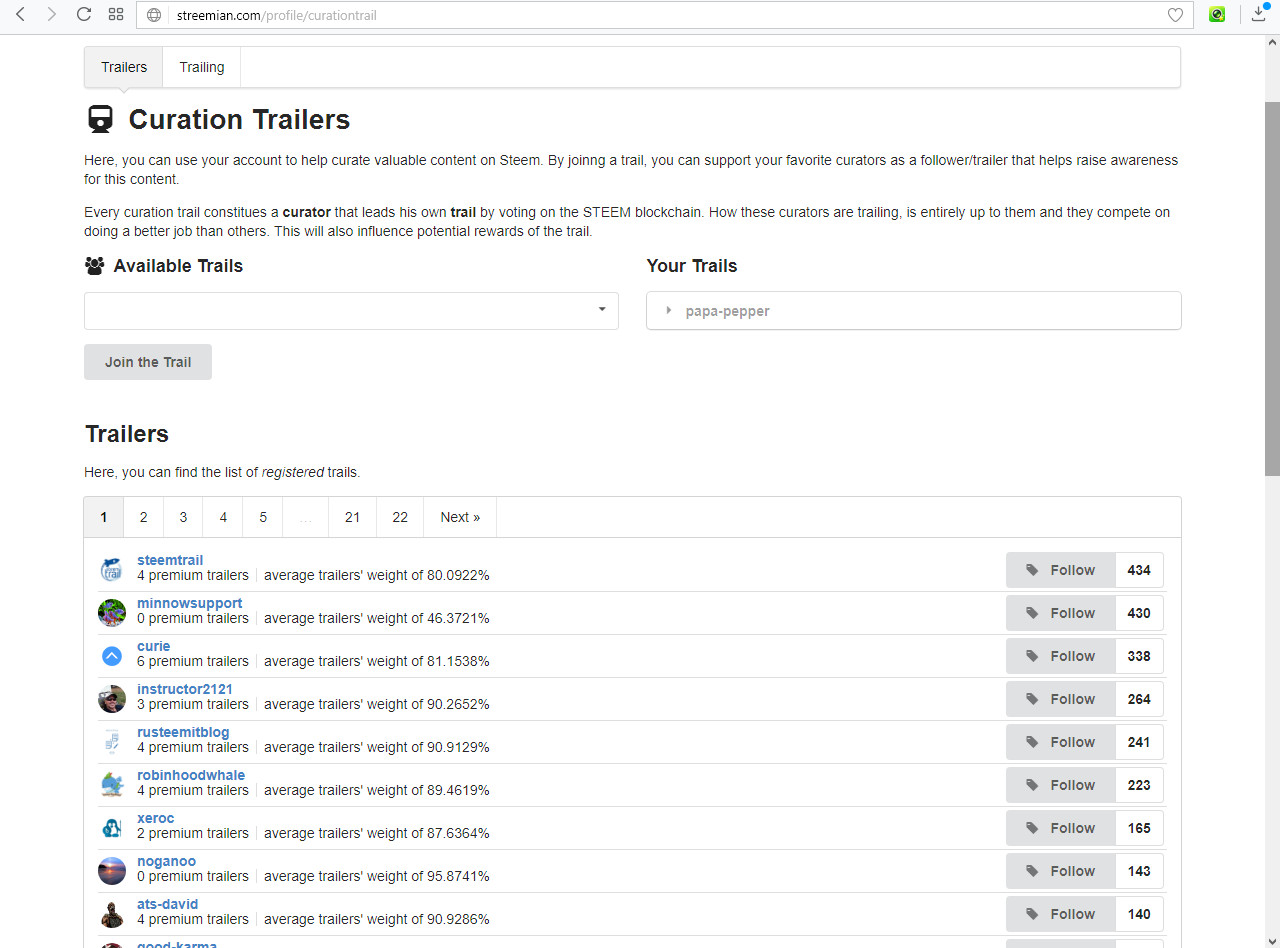Screen dimensions: 1280x948
Task: Follow the ats-david trail
Action: click(1061, 914)
